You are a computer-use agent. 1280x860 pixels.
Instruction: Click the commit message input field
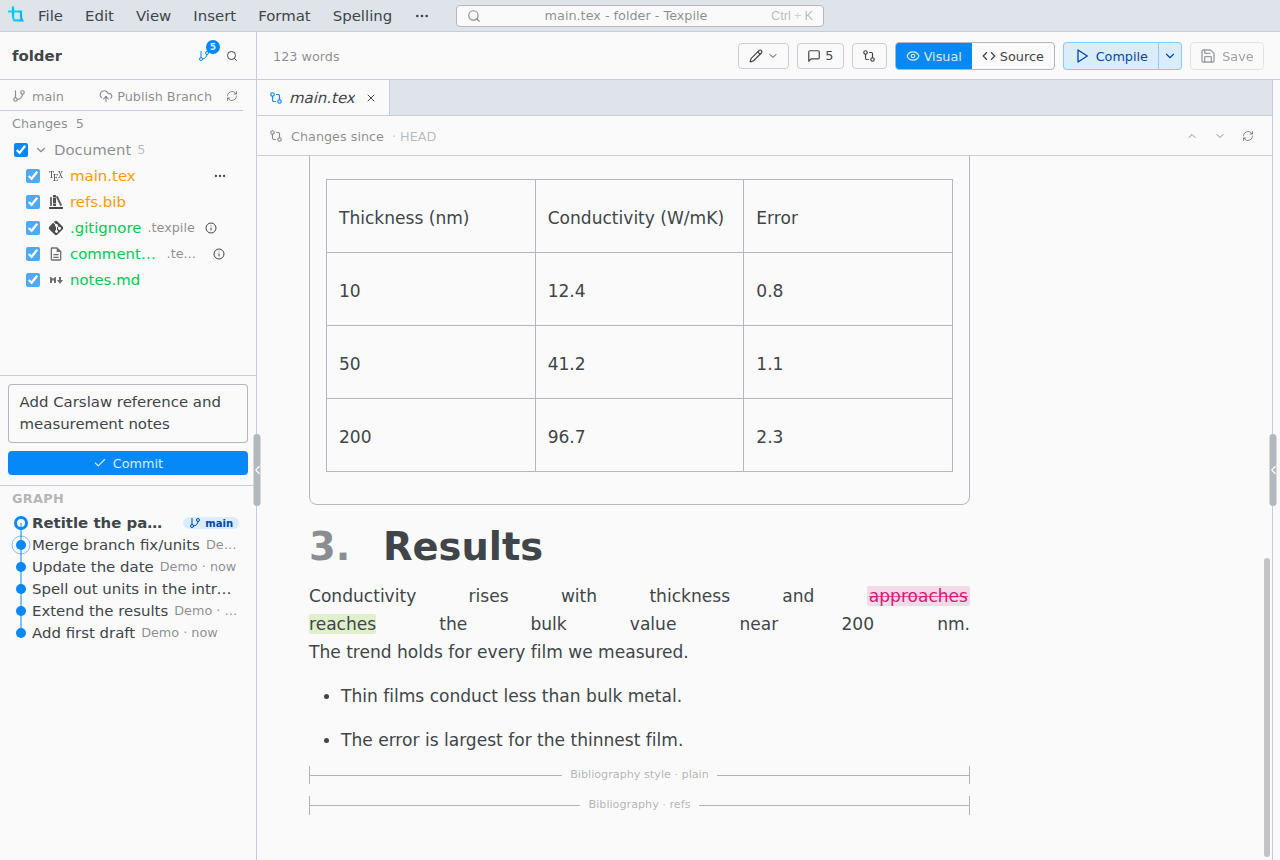tap(128, 413)
